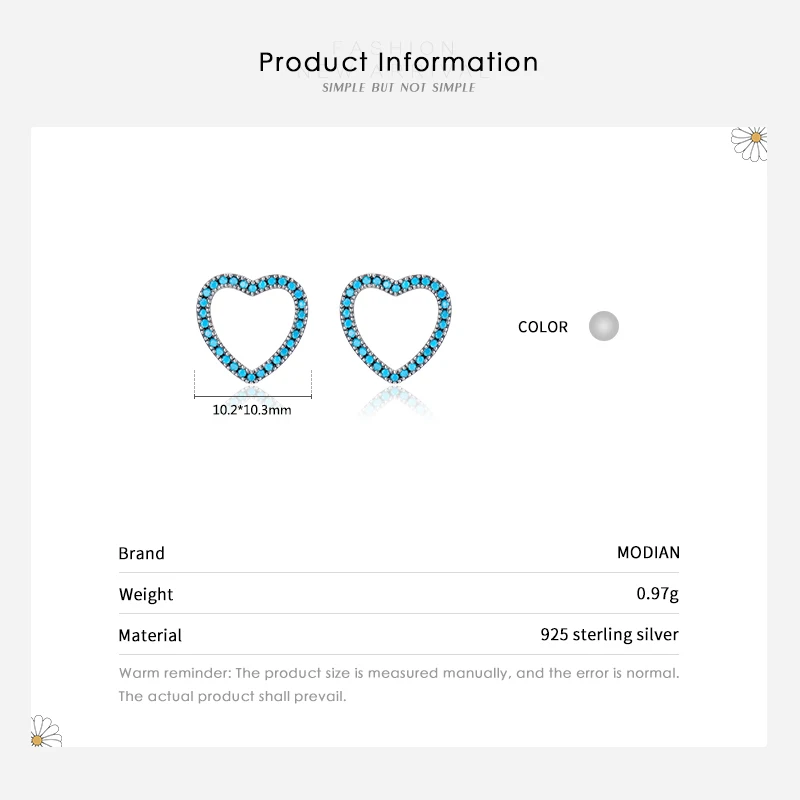Choose the silver color swatch

[x=604, y=326]
